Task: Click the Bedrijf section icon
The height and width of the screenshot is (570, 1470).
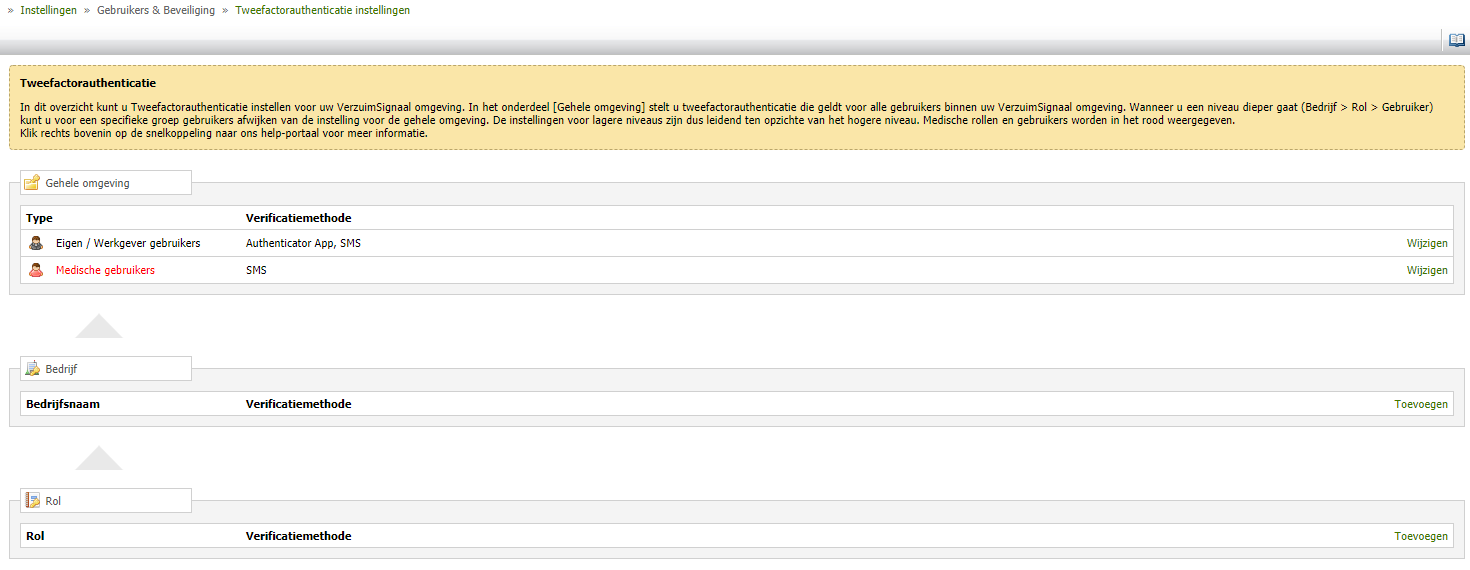Action: click(32, 369)
